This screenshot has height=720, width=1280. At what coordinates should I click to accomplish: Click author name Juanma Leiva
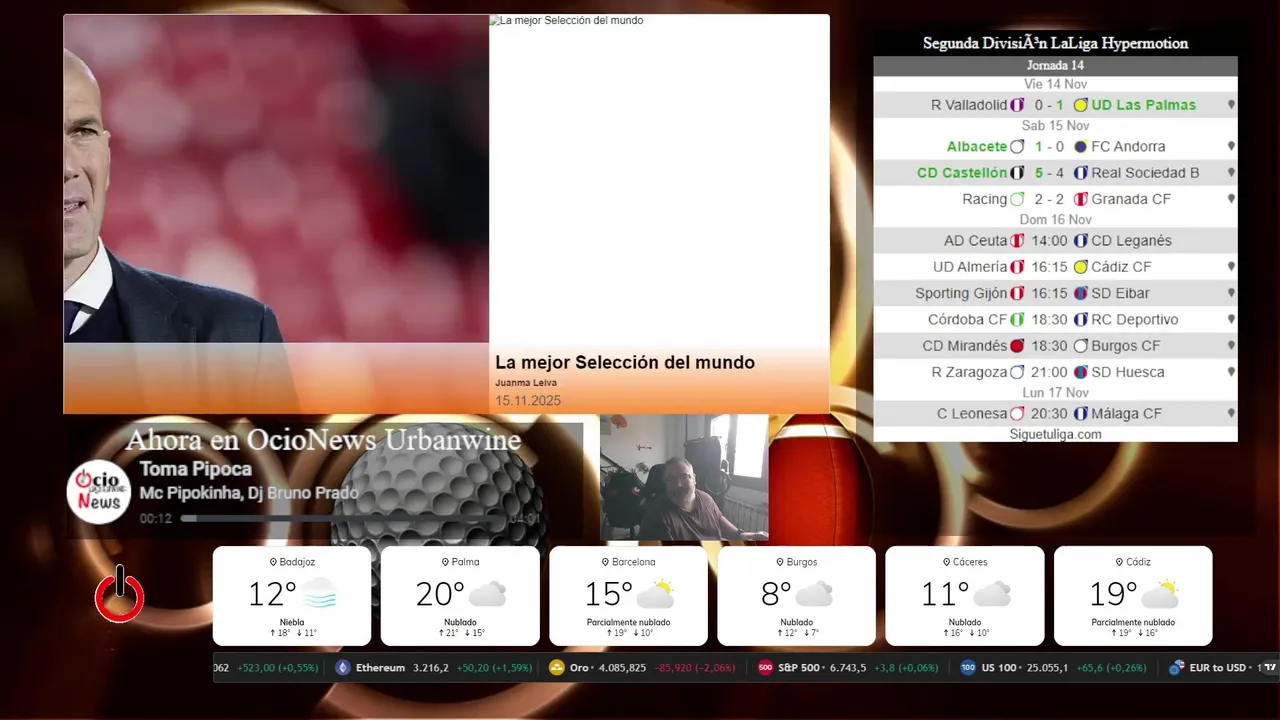point(526,383)
